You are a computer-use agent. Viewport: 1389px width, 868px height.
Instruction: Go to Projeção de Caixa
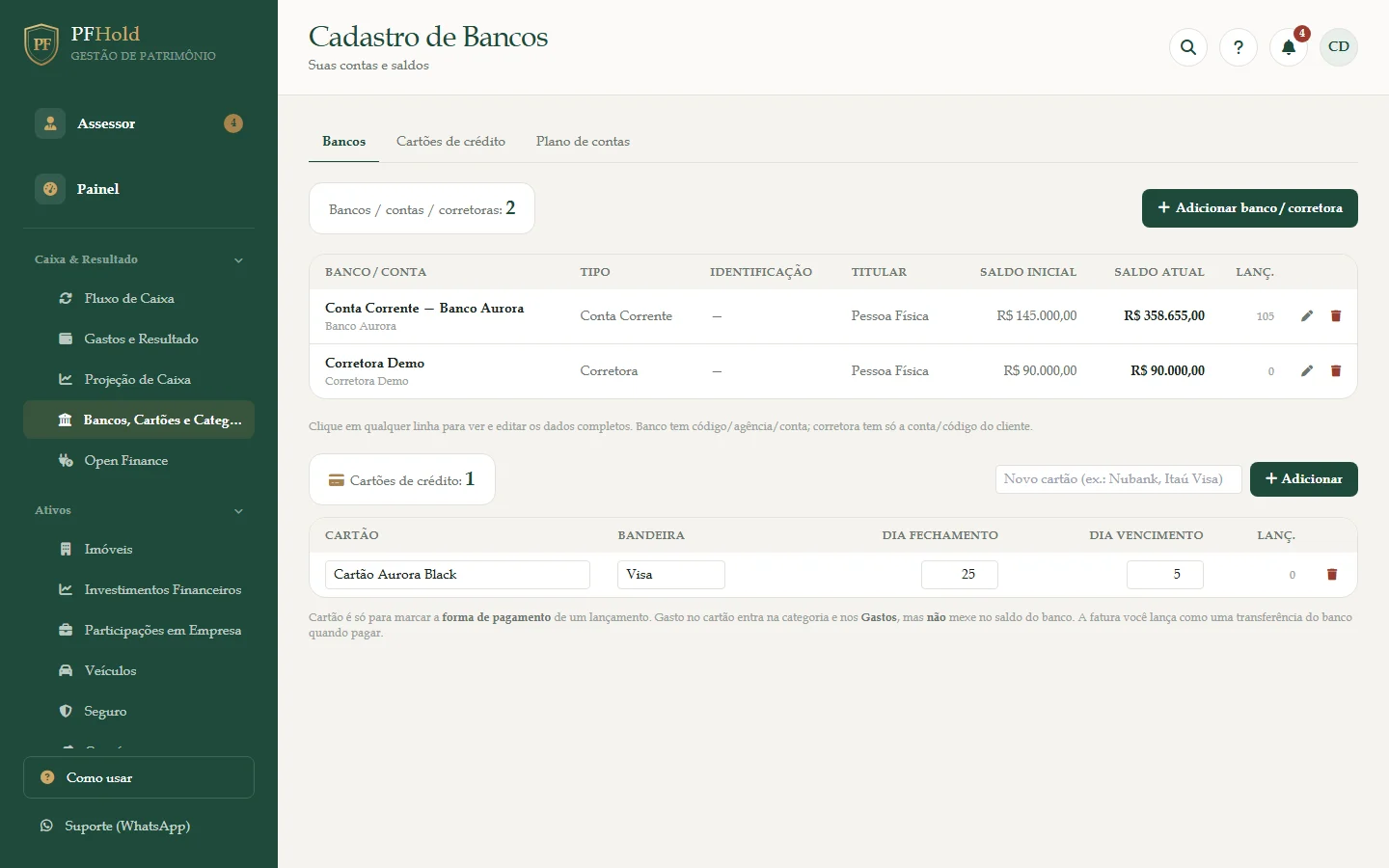[139, 380]
